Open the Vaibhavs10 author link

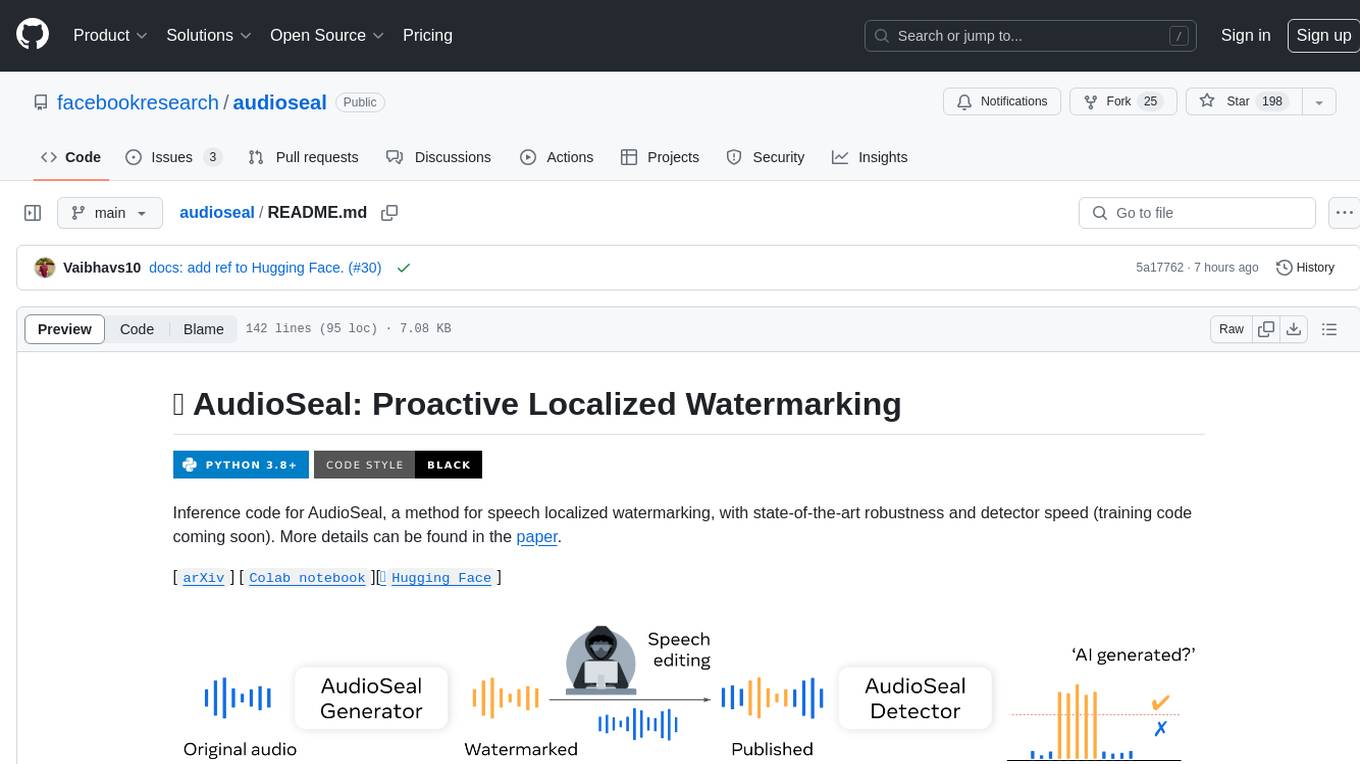pyautogui.click(x=102, y=268)
